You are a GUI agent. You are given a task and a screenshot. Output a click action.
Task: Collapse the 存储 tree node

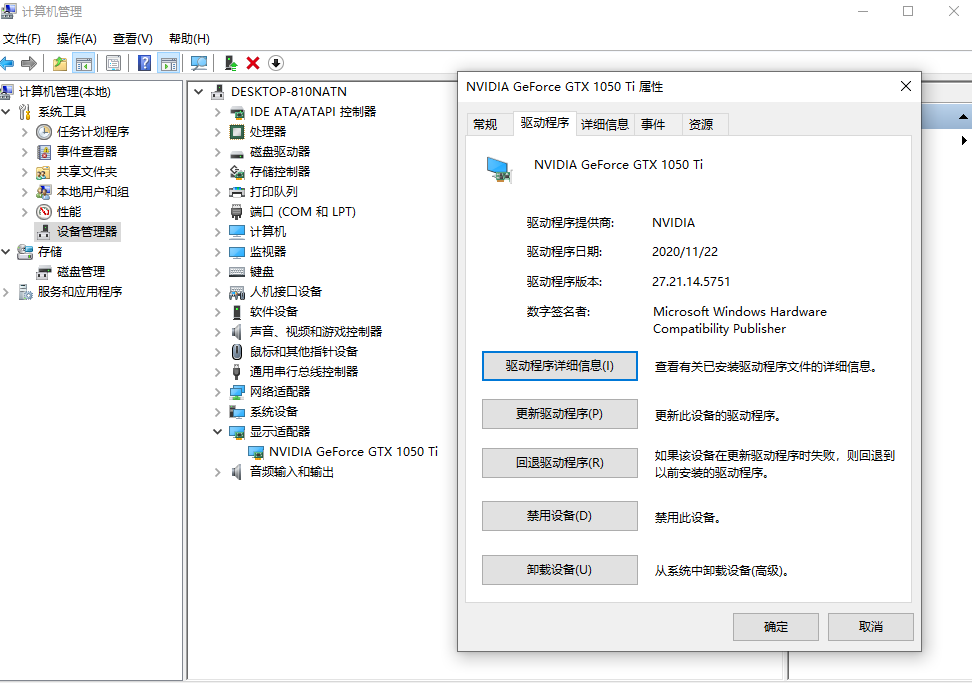tap(6, 252)
